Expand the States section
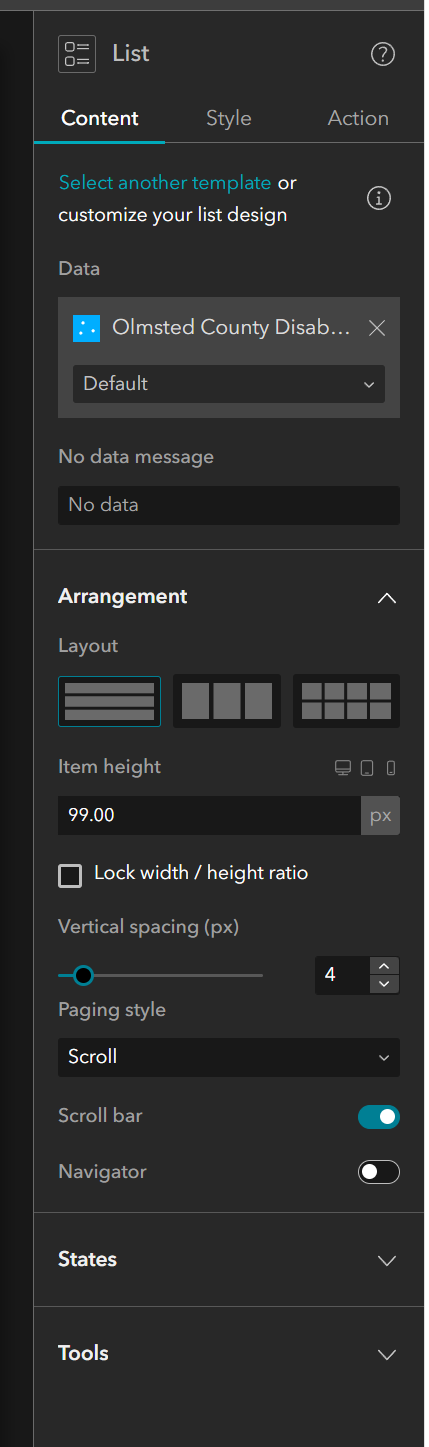The width and height of the screenshot is (429, 1447). [x=229, y=1260]
